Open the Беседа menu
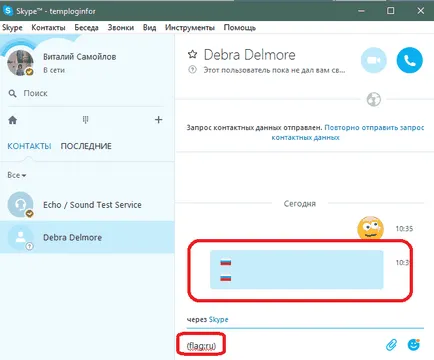 [x=86, y=28]
